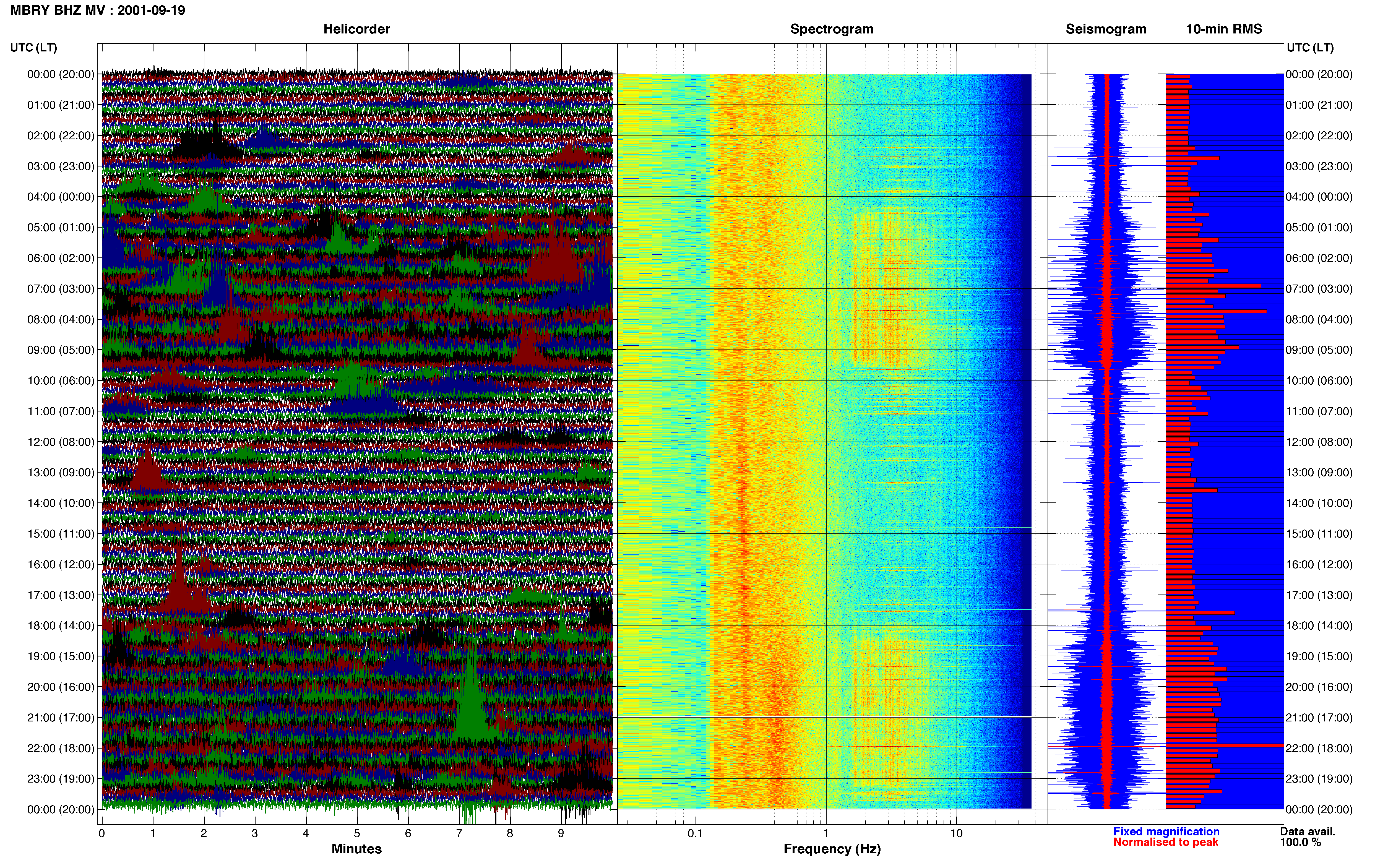
Task: Click the 'Fixed magnification' legend text
Action: click(1166, 831)
